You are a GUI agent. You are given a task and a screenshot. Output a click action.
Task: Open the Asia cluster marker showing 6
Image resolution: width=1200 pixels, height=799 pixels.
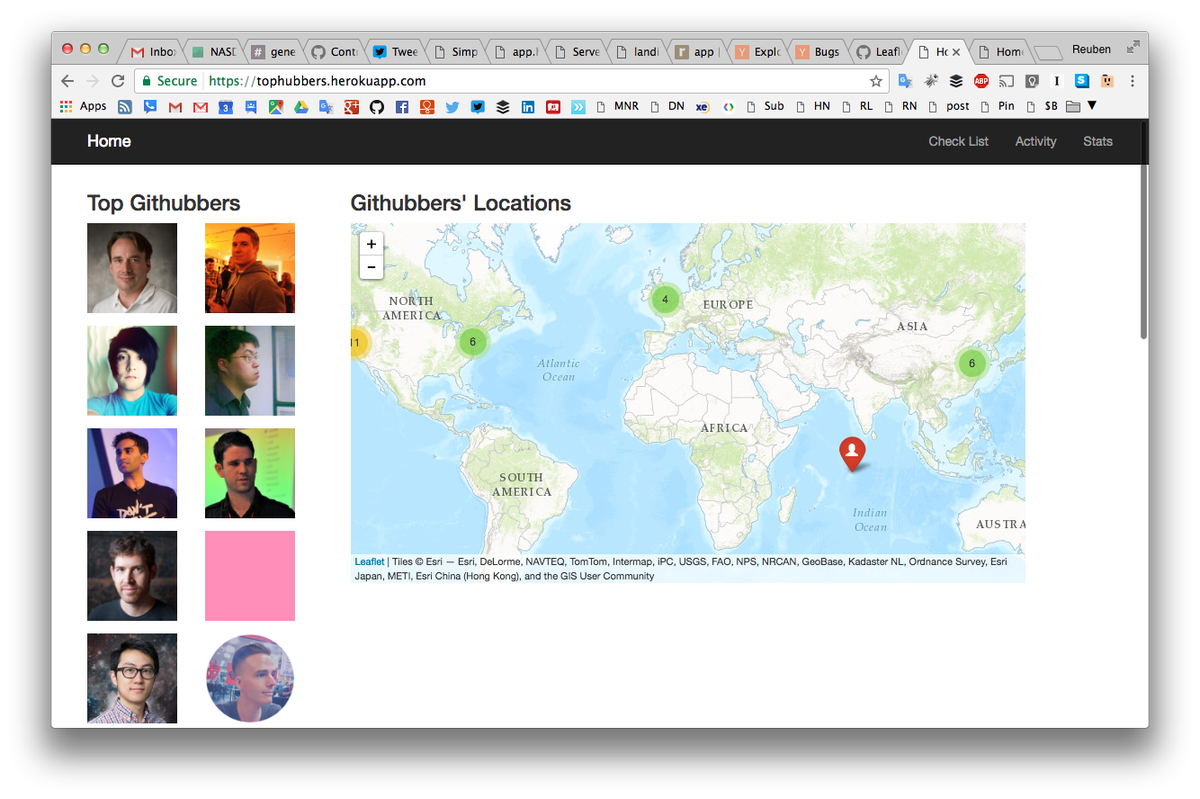pyautogui.click(x=971, y=363)
